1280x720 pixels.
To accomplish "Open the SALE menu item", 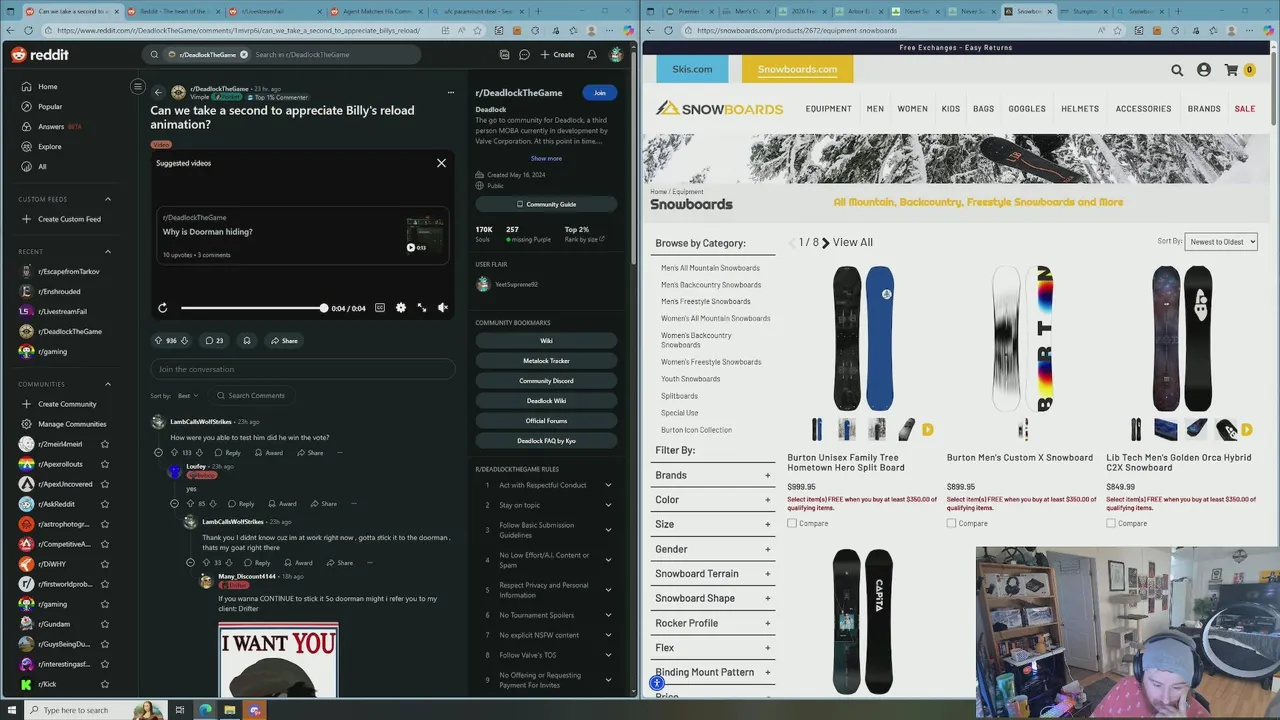I will (x=1245, y=109).
